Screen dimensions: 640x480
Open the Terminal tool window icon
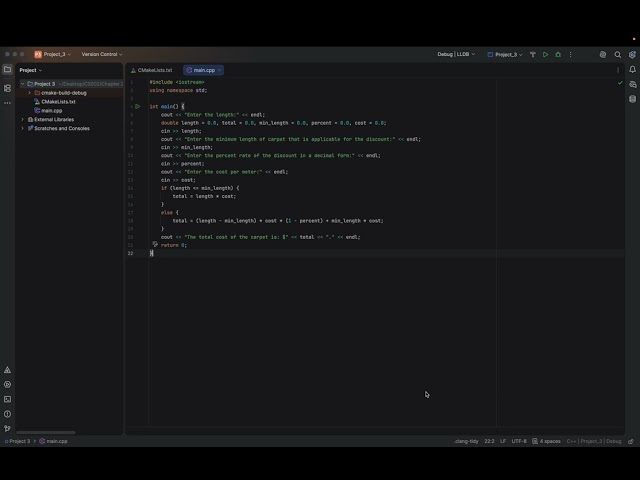click(7, 399)
